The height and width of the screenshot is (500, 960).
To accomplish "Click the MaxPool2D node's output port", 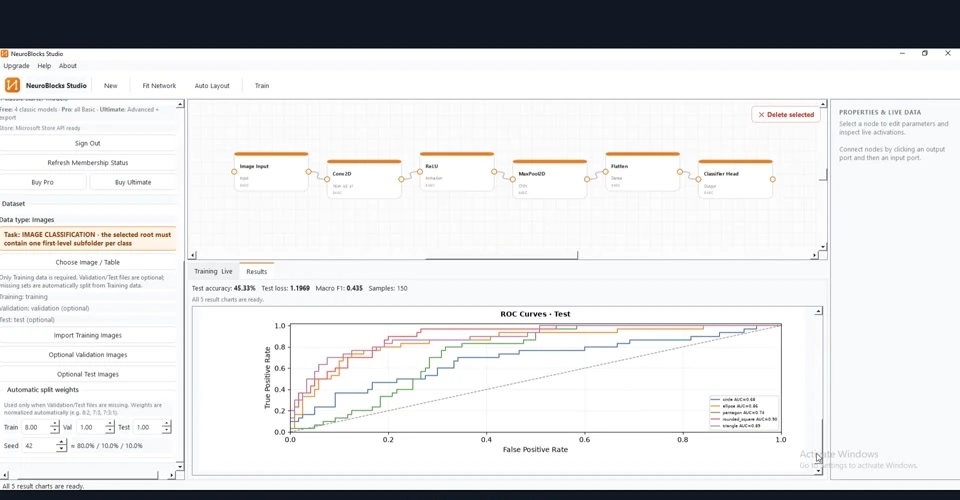I will point(587,179).
